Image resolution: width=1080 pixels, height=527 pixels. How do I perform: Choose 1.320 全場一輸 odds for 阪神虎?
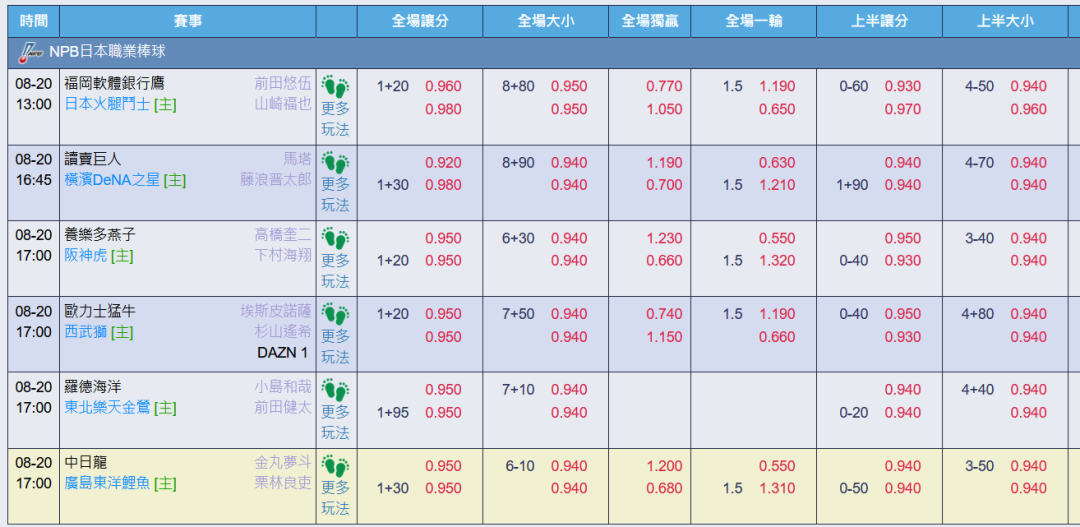777,261
